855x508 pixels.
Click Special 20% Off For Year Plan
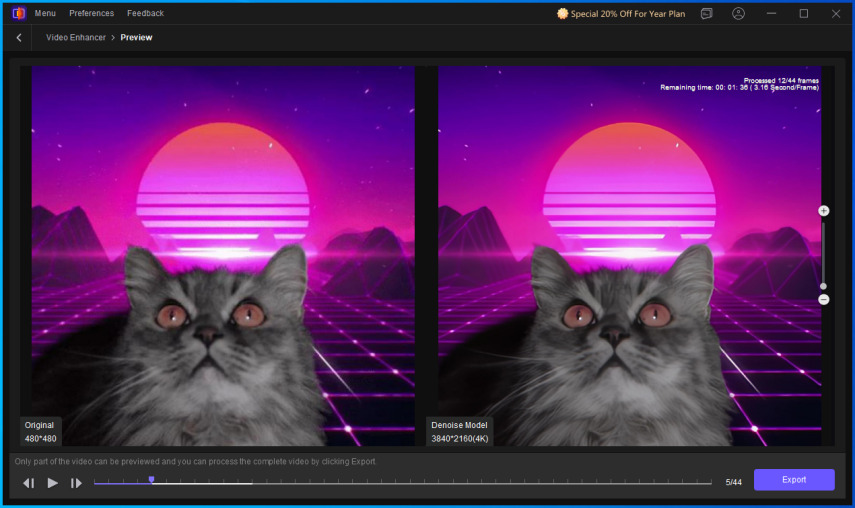621,14
